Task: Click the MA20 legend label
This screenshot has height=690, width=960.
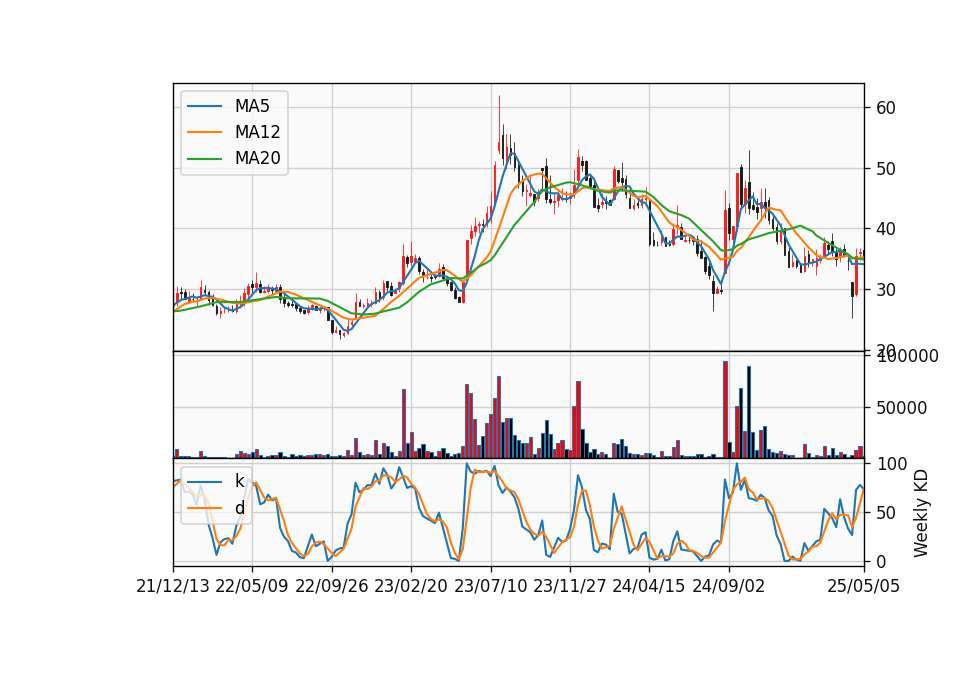Action: pyautogui.click(x=257, y=158)
